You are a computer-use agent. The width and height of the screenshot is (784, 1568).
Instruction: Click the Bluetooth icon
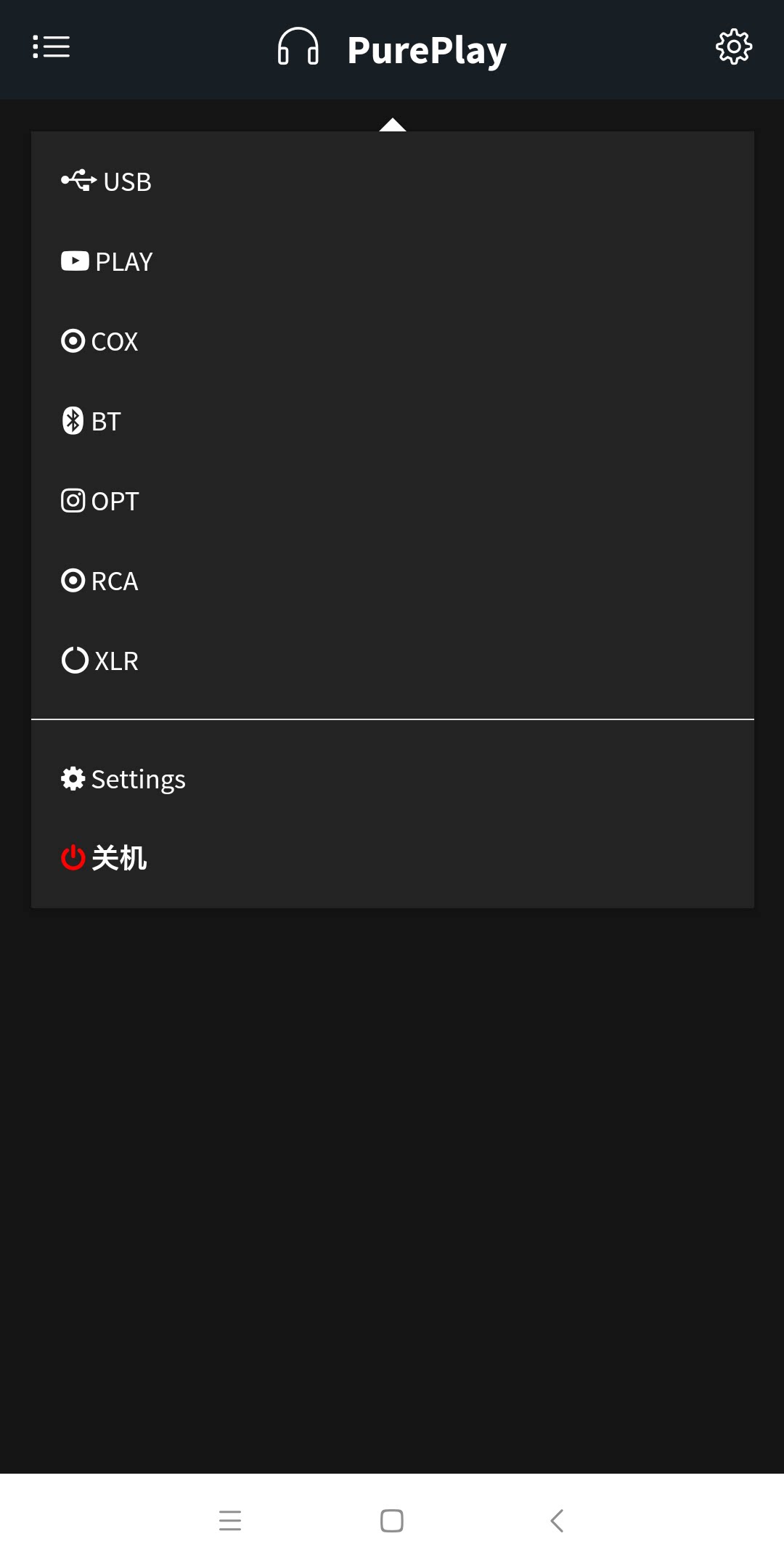(x=73, y=420)
